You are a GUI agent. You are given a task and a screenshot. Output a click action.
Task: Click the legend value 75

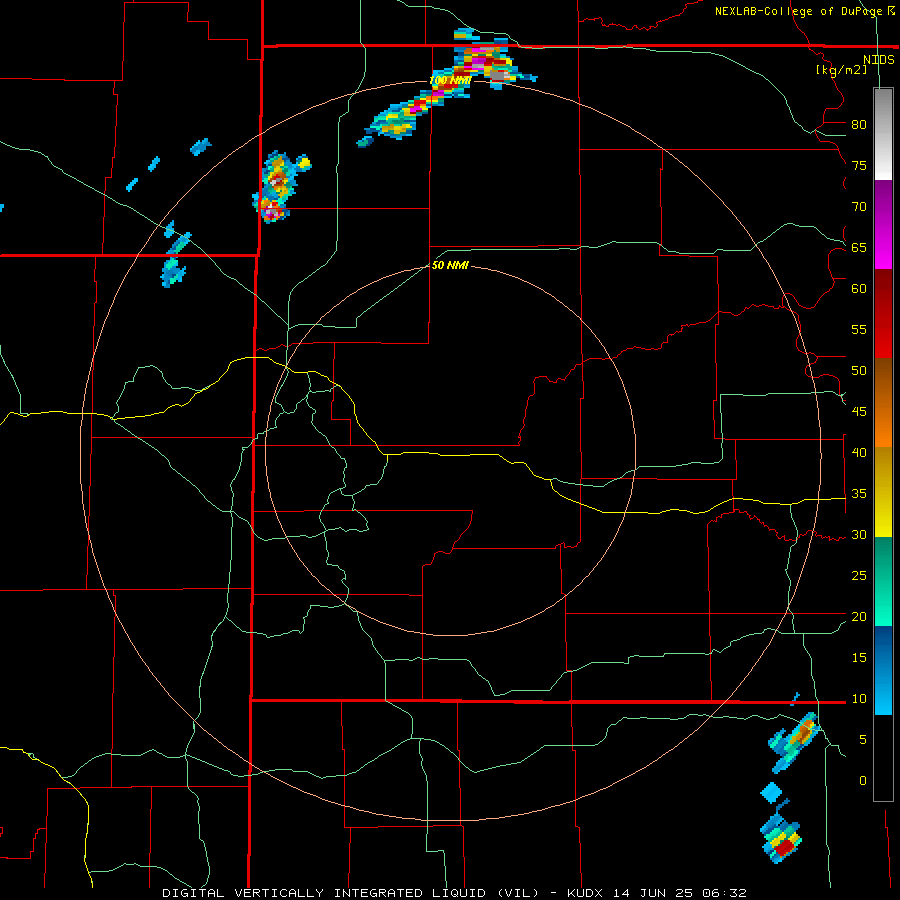[x=859, y=165]
